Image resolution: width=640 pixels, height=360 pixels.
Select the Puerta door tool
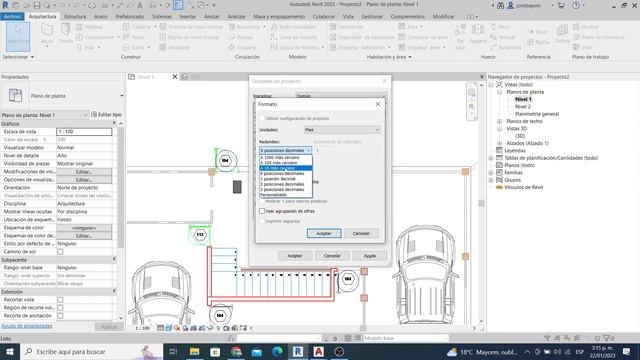[65, 34]
